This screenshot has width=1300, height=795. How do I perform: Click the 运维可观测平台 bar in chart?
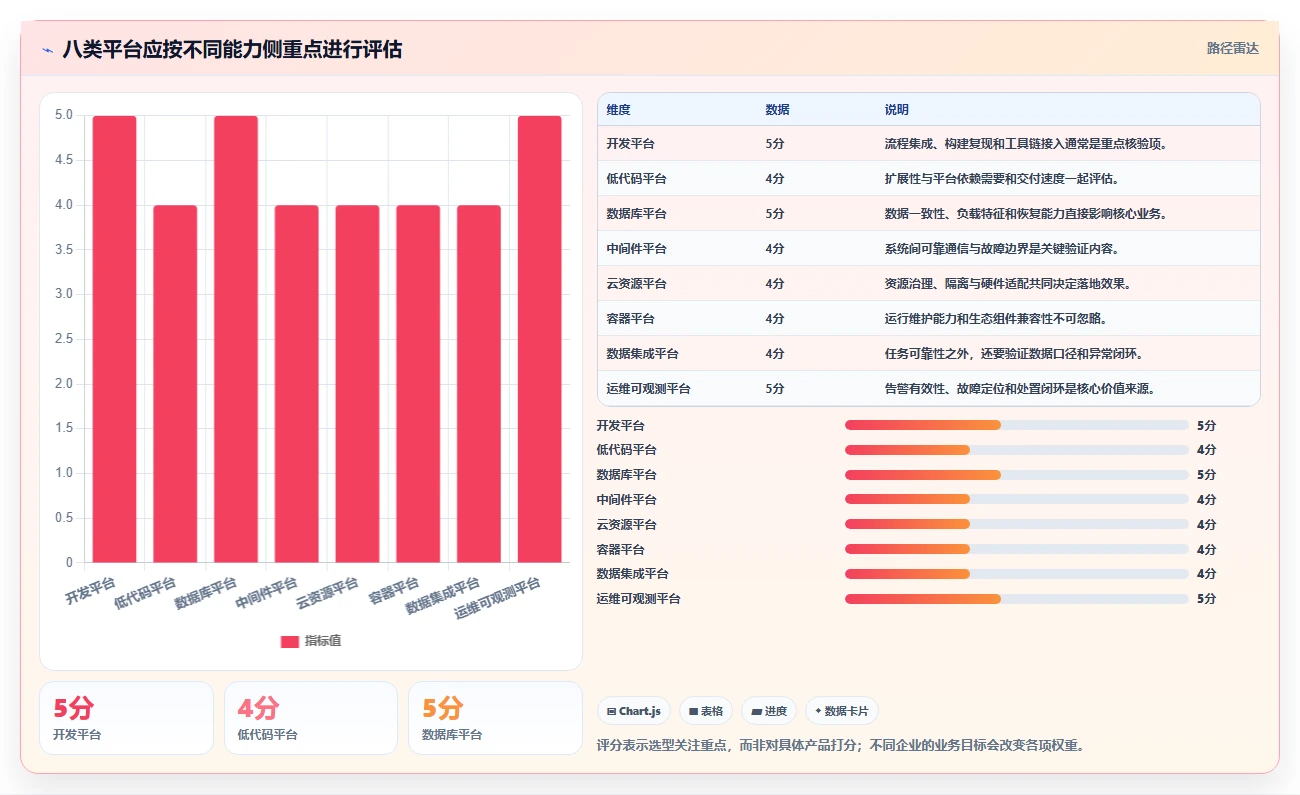pyautogui.click(x=540, y=339)
